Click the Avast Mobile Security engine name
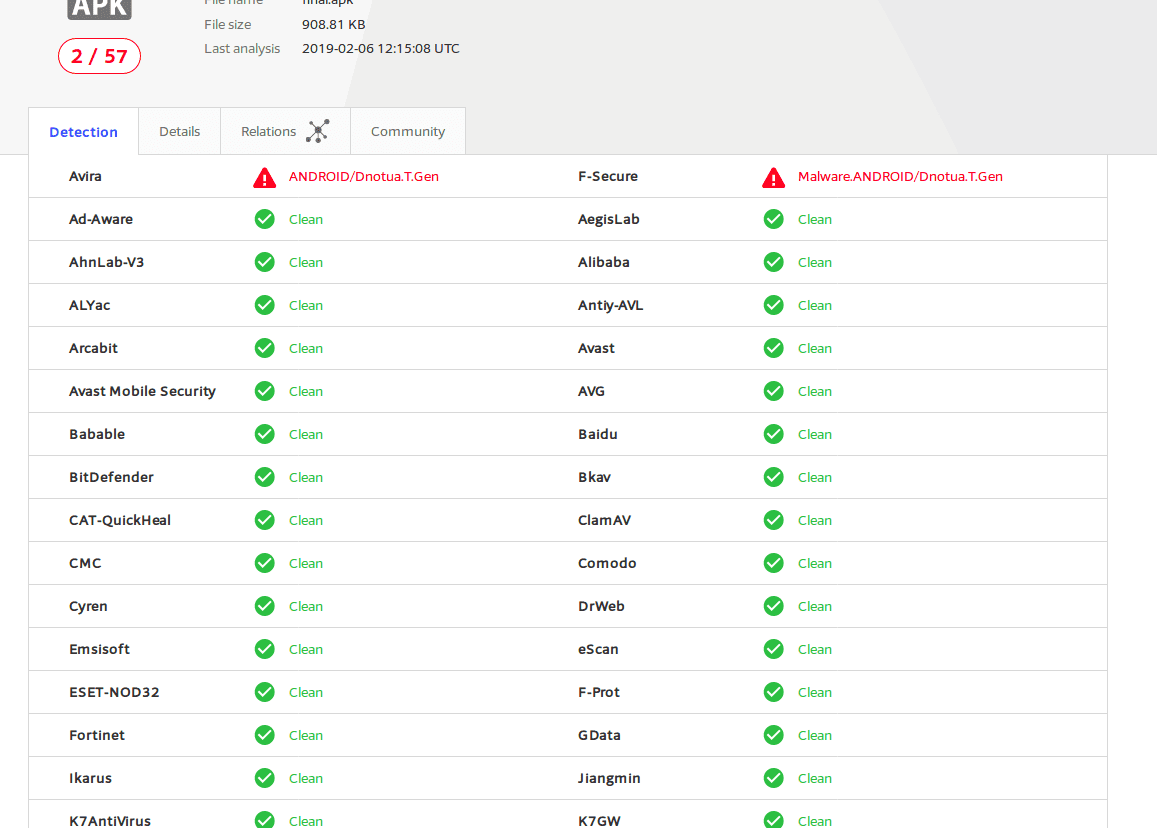 [x=142, y=391]
